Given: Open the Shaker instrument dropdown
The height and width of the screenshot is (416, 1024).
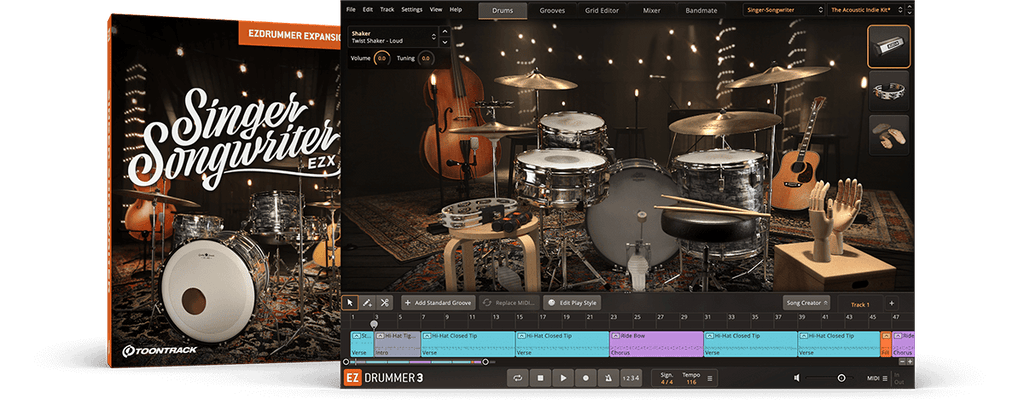Looking at the screenshot, I should [392, 37].
